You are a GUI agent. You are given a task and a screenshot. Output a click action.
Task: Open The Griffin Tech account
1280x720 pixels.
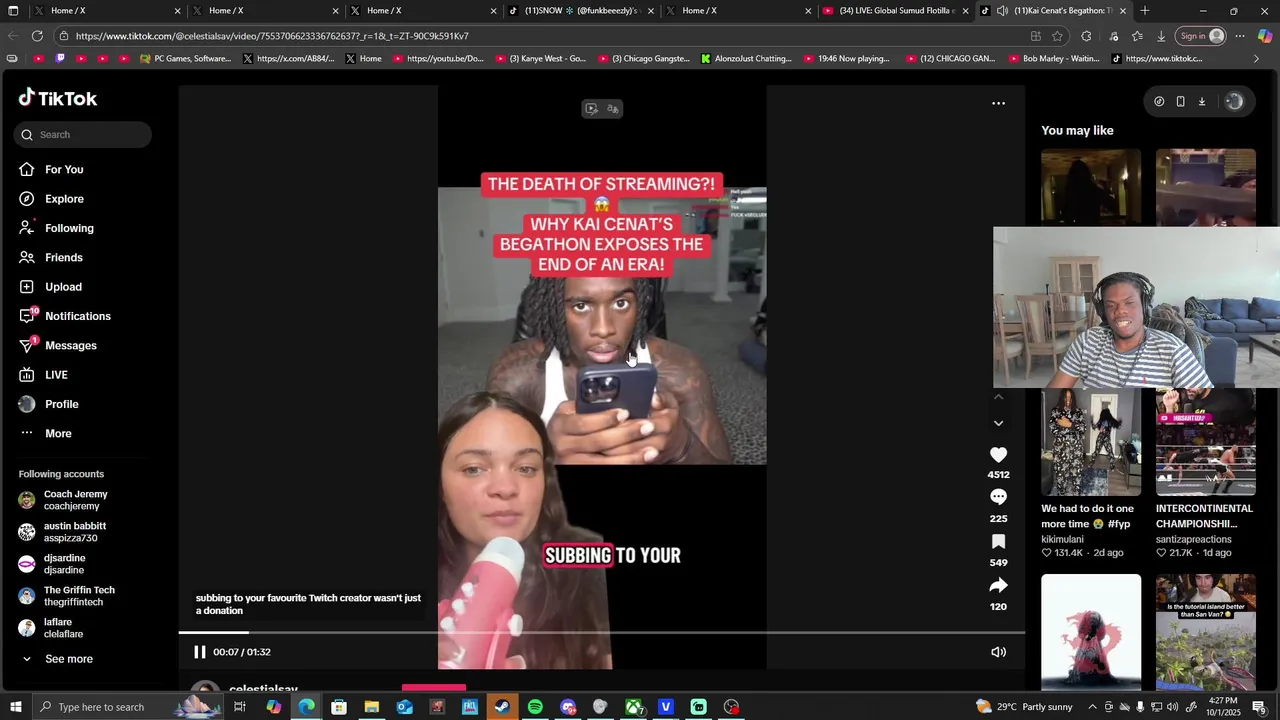tap(67, 596)
